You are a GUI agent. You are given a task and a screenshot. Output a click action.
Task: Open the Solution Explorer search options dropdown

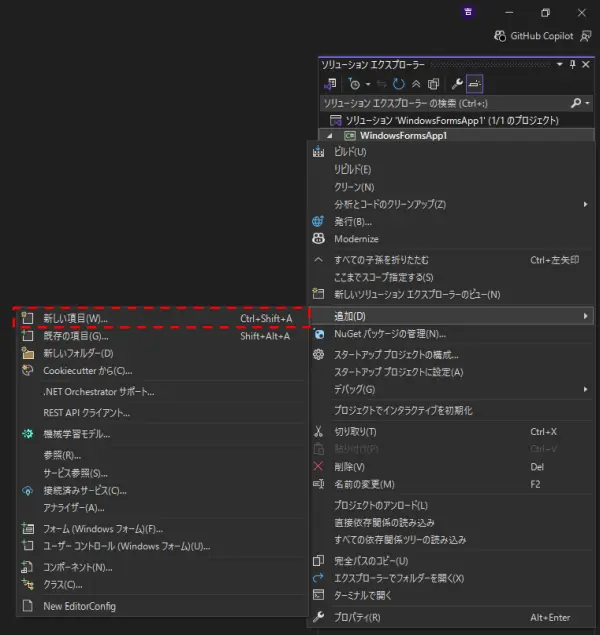click(x=587, y=103)
